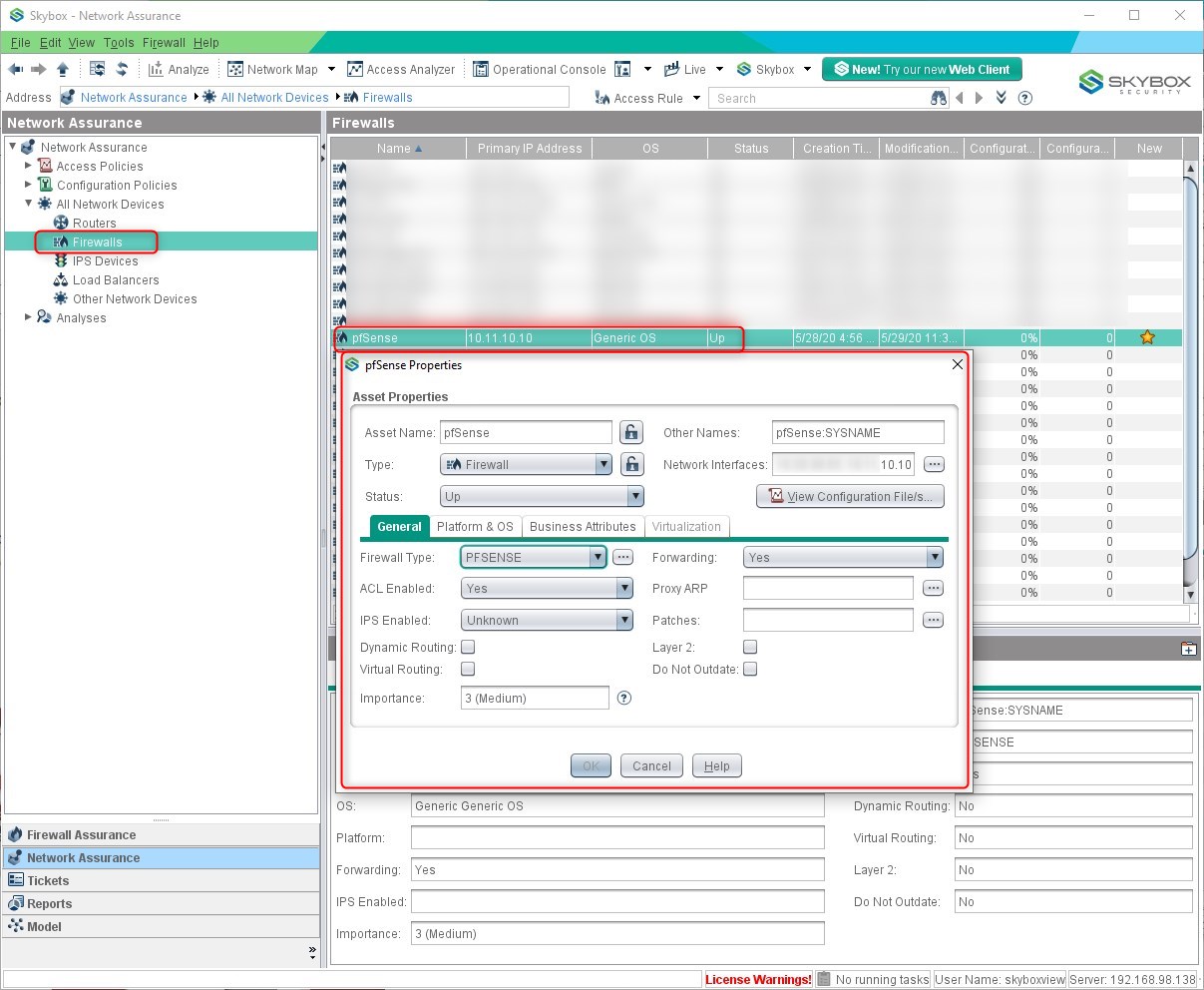Open the Firewall Type PFSENSE dropdown

pos(534,557)
